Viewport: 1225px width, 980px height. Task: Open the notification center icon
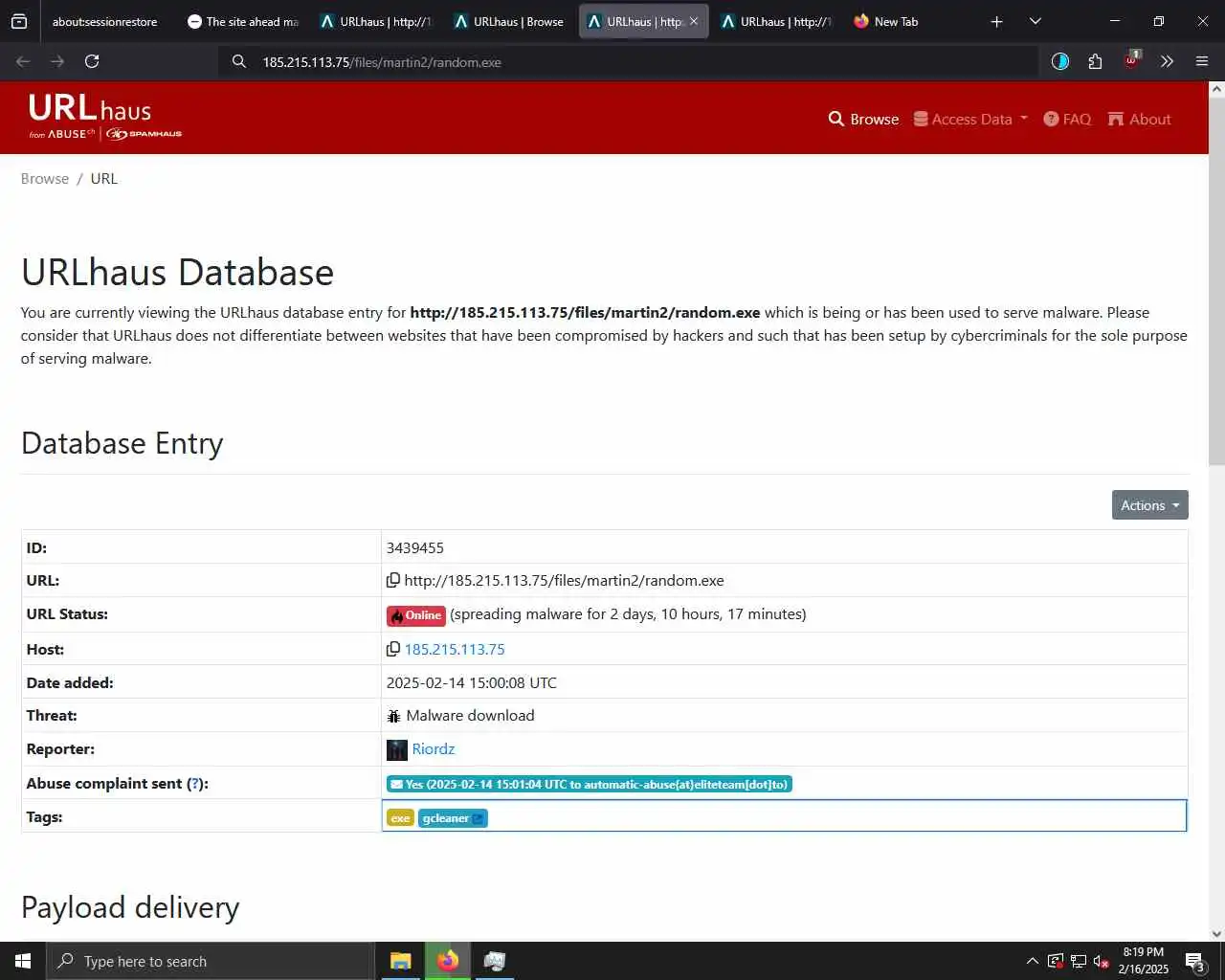[x=1194, y=961]
